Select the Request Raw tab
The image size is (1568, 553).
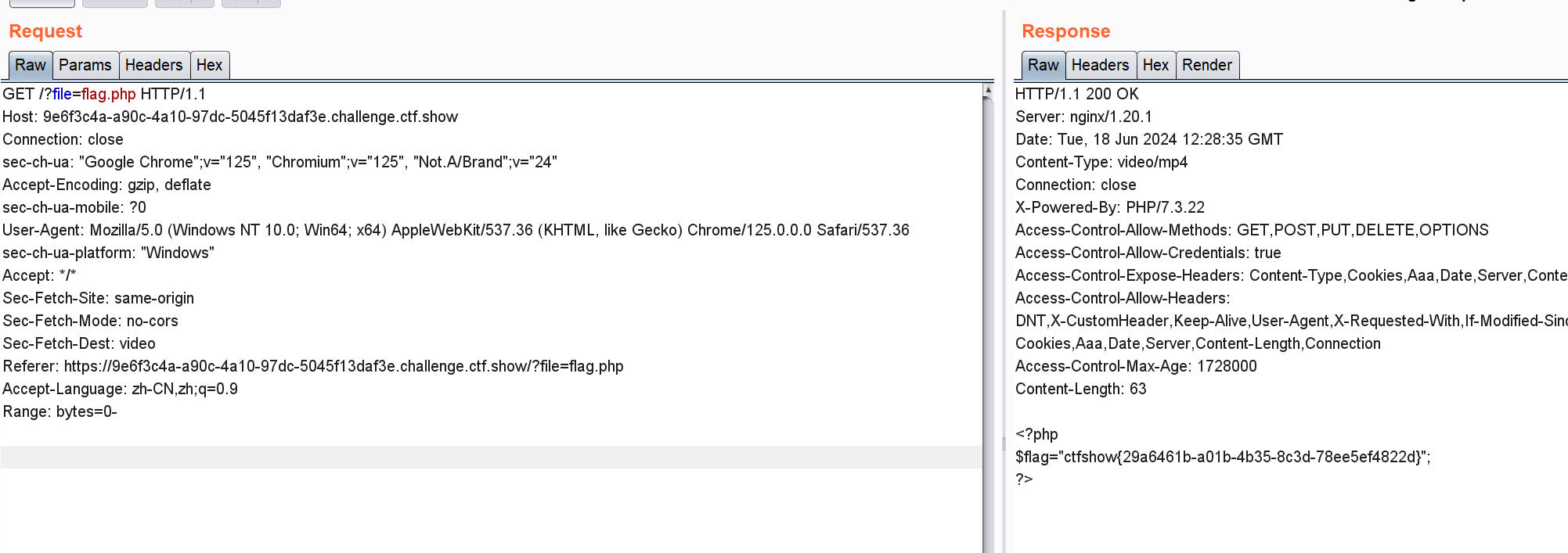click(x=31, y=65)
